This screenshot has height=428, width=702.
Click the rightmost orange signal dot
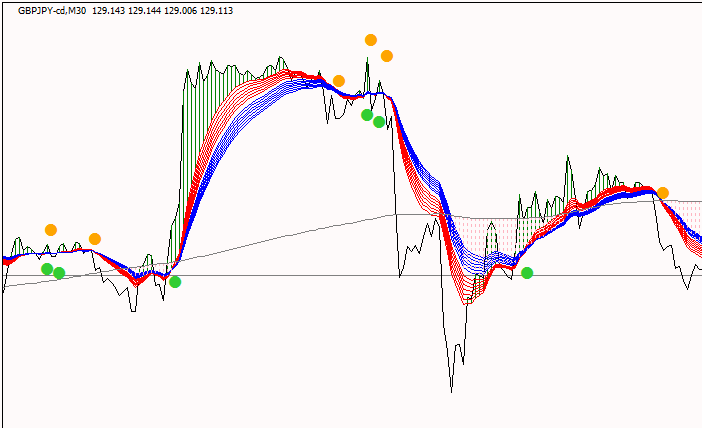[662, 193]
